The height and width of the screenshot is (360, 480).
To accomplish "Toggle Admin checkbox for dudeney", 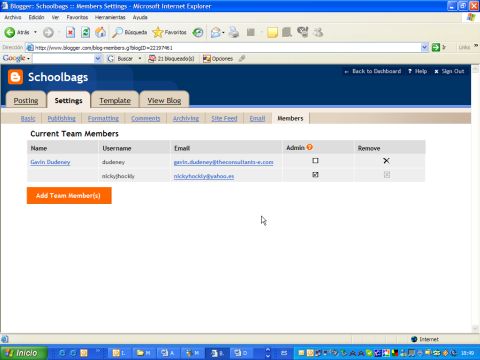I will (315, 161).
